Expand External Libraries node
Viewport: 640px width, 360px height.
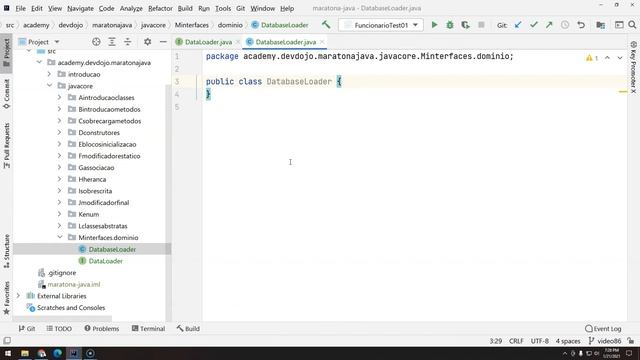(x=18, y=296)
